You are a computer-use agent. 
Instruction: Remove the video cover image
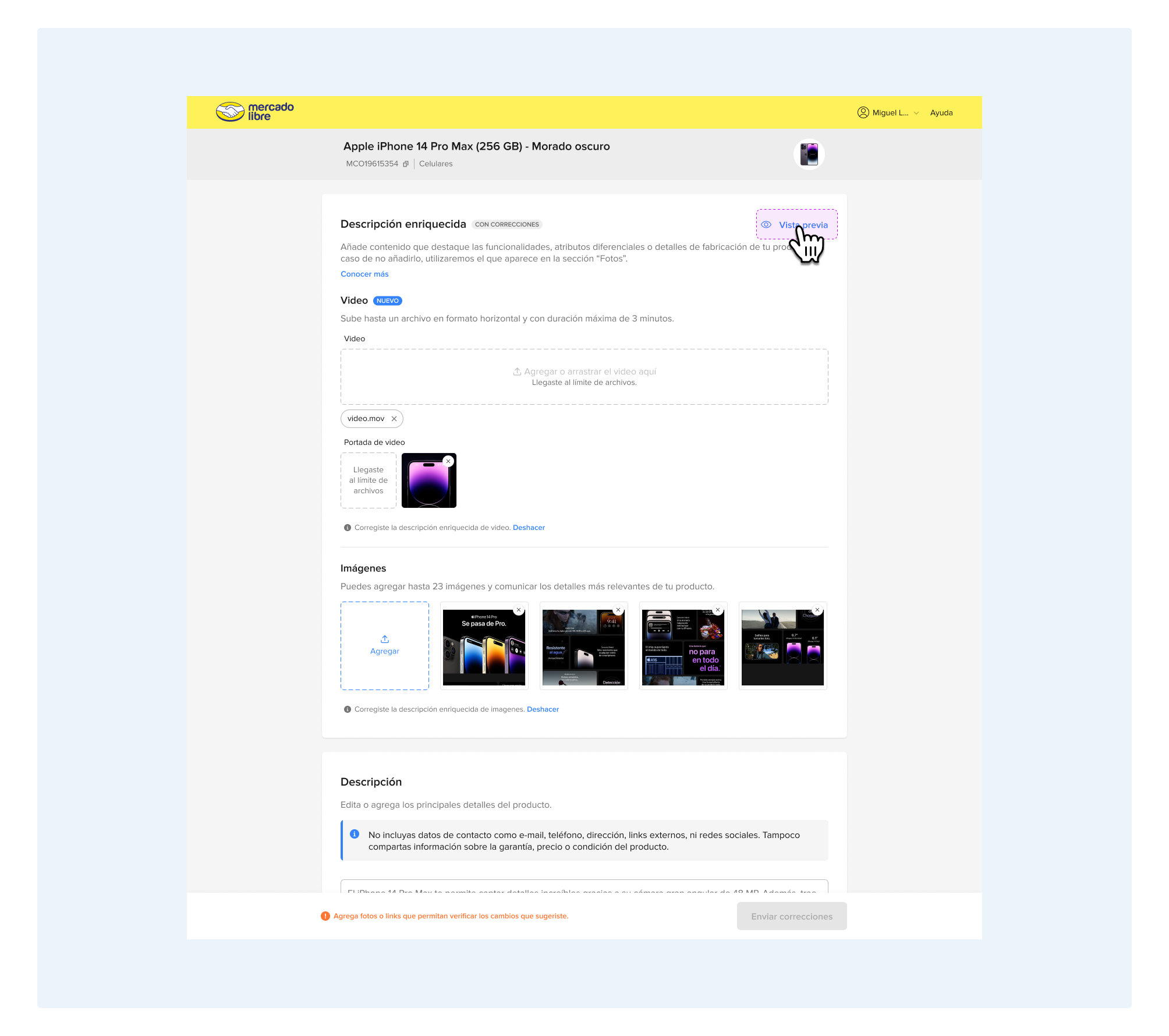(x=448, y=461)
